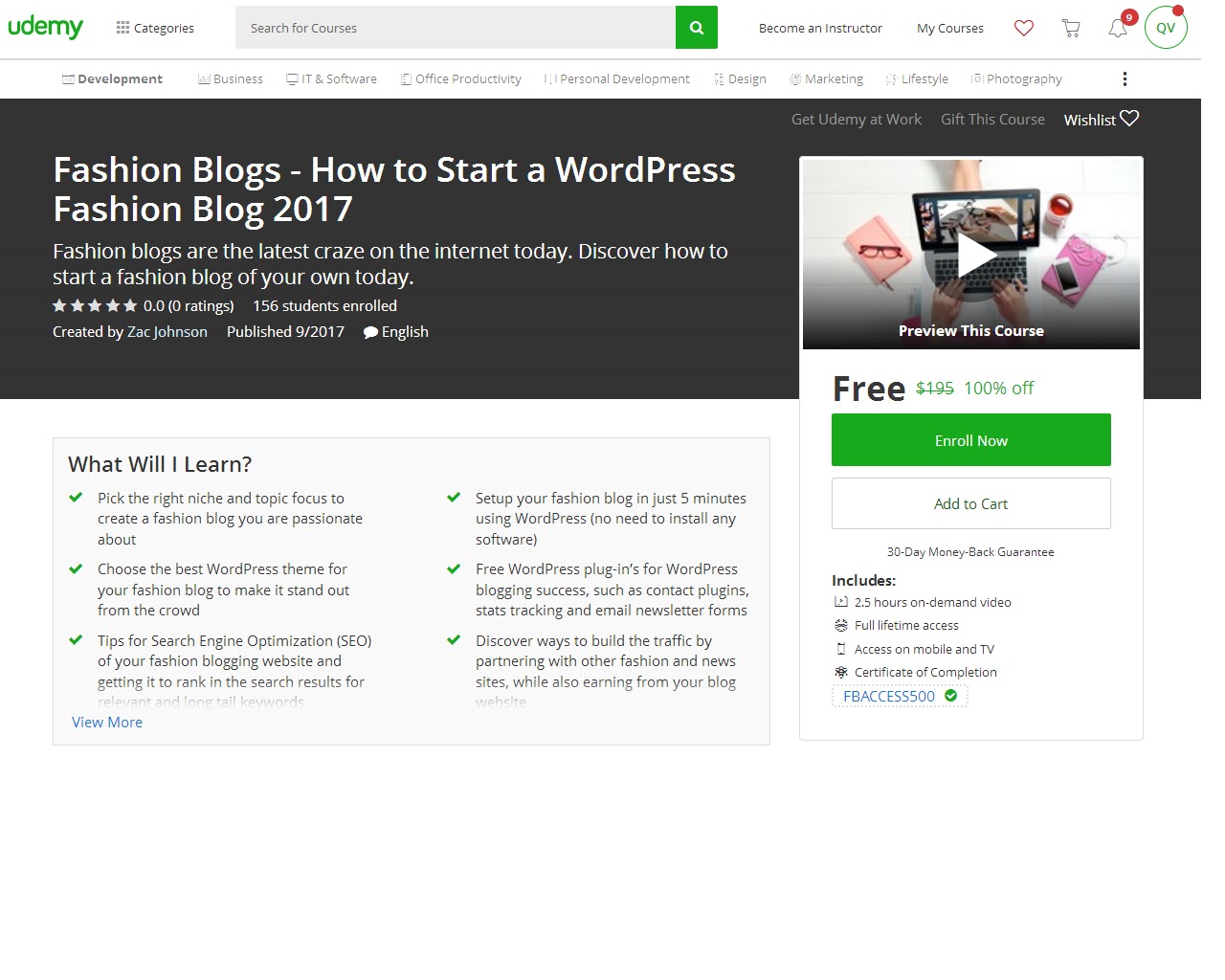Click checkmark beside 'Choose the best WordPress theme'
The height and width of the screenshot is (980, 1225).
(x=76, y=568)
